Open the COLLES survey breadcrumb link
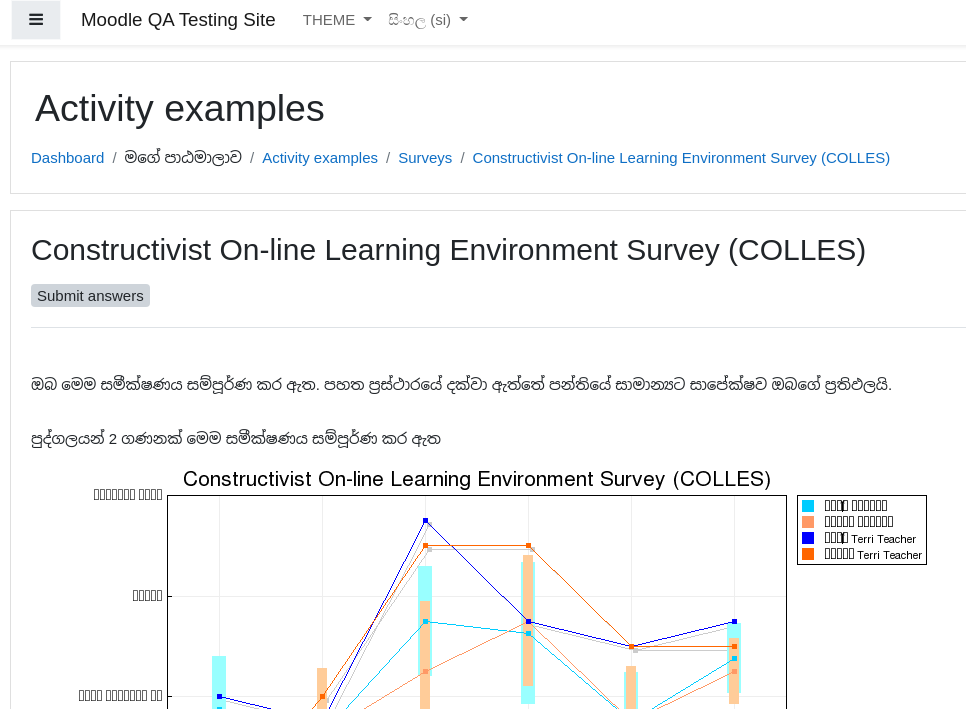 [681, 158]
